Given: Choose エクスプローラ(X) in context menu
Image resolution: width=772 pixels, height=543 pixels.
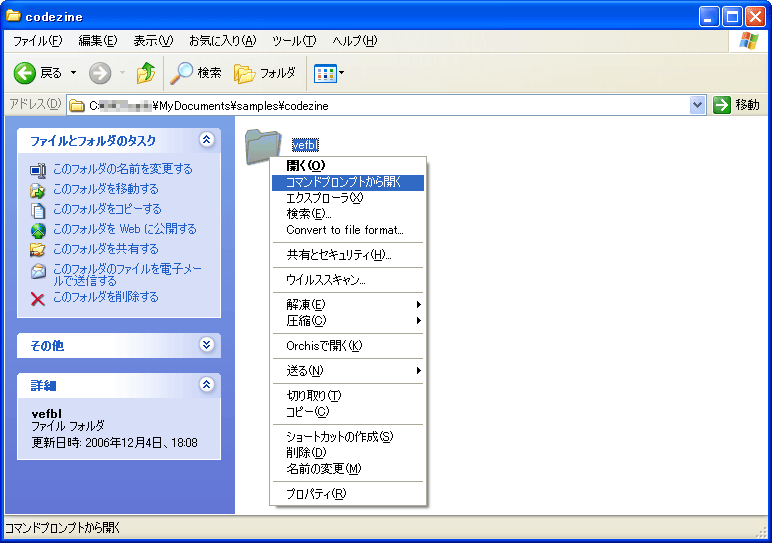Looking at the screenshot, I should 348,198.
